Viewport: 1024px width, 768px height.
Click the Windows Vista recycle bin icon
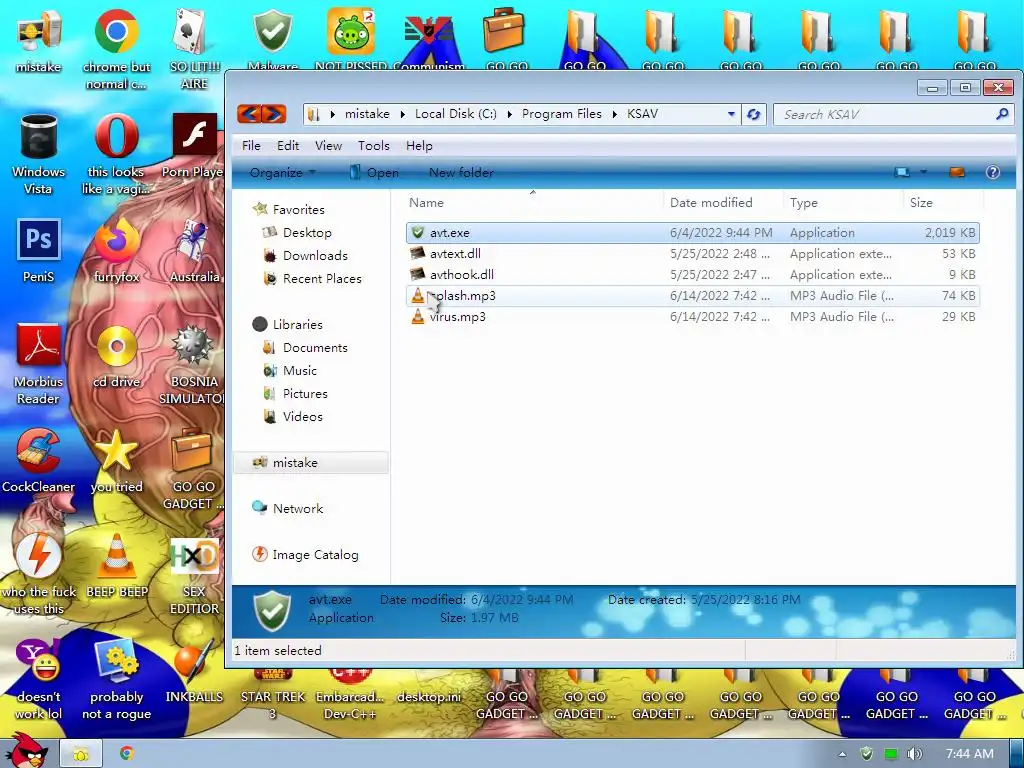(x=38, y=155)
